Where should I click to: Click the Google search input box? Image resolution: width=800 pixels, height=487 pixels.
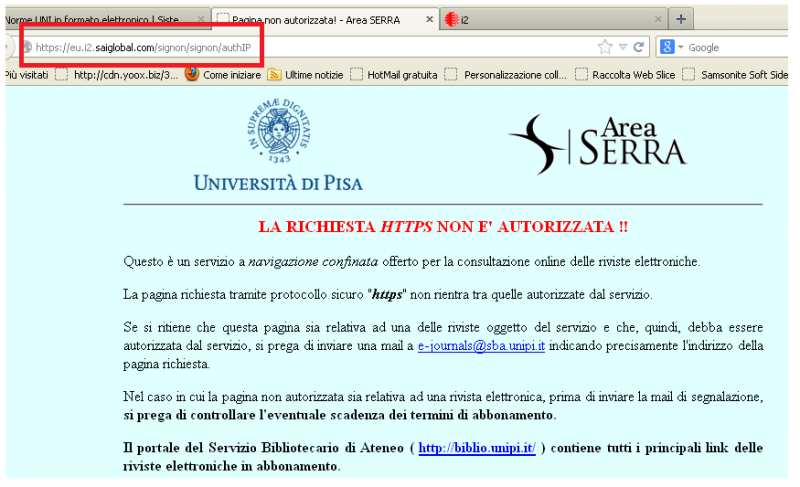click(x=740, y=47)
